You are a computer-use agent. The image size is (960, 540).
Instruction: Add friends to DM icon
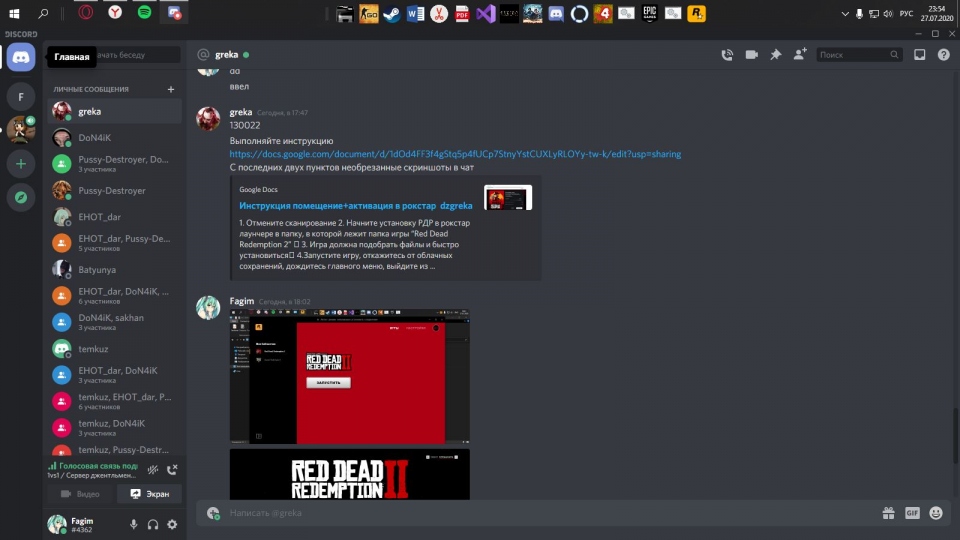[x=800, y=54]
